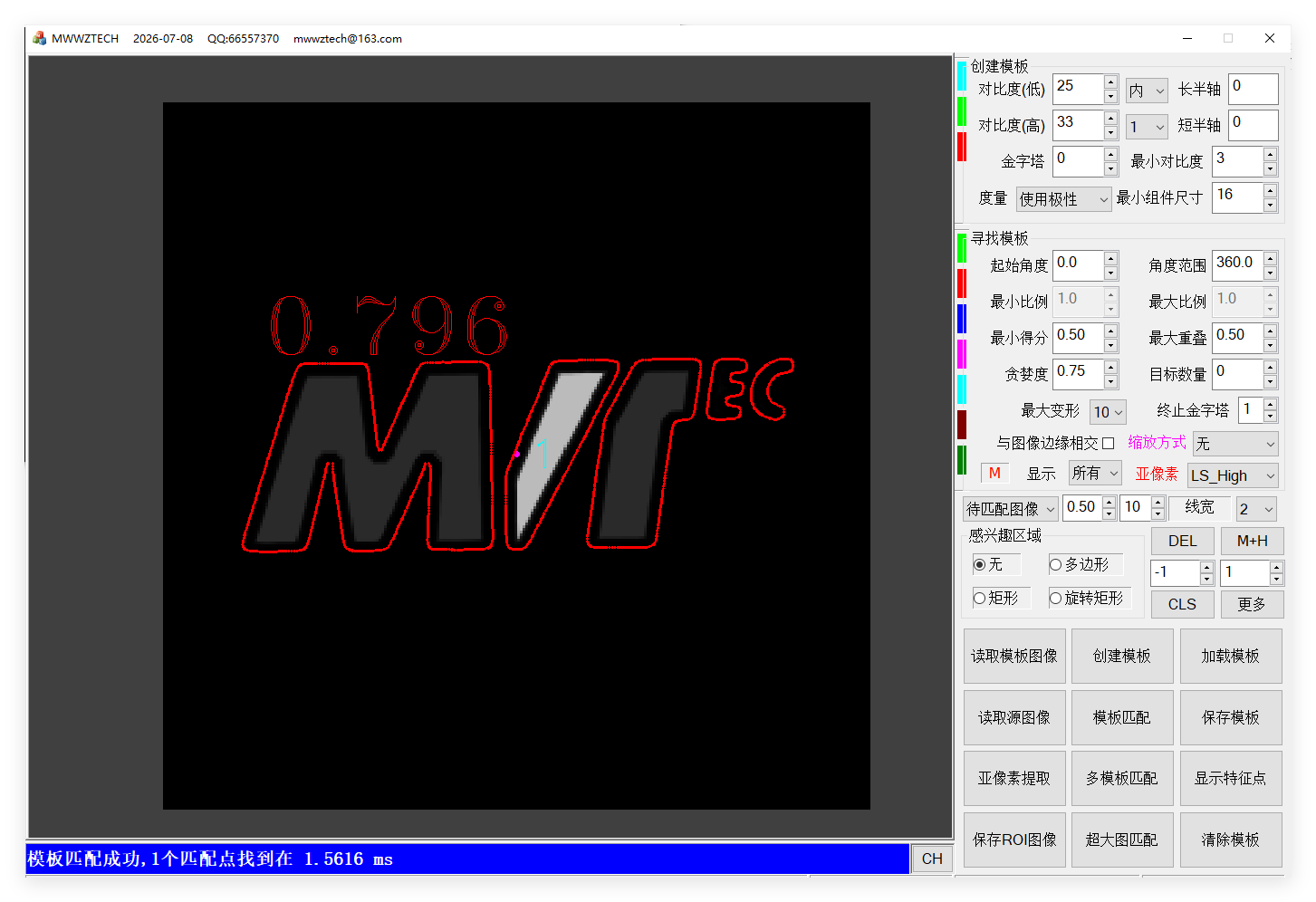This screenshot has width=1316, height=902.
Task: Pick the green swatch in 创建模板 group
Action: [962, 111]
